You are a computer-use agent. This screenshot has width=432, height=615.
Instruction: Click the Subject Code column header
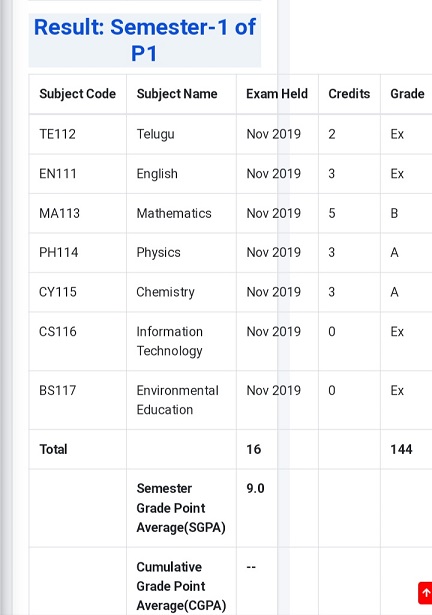click(x=78, y=94)
